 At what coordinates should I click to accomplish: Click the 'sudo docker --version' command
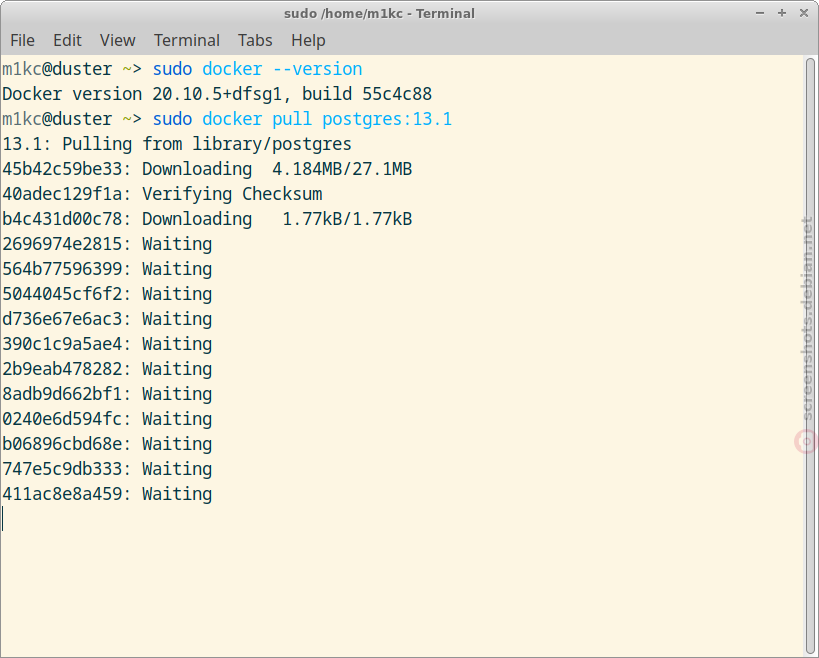click(x=257, y=69)
